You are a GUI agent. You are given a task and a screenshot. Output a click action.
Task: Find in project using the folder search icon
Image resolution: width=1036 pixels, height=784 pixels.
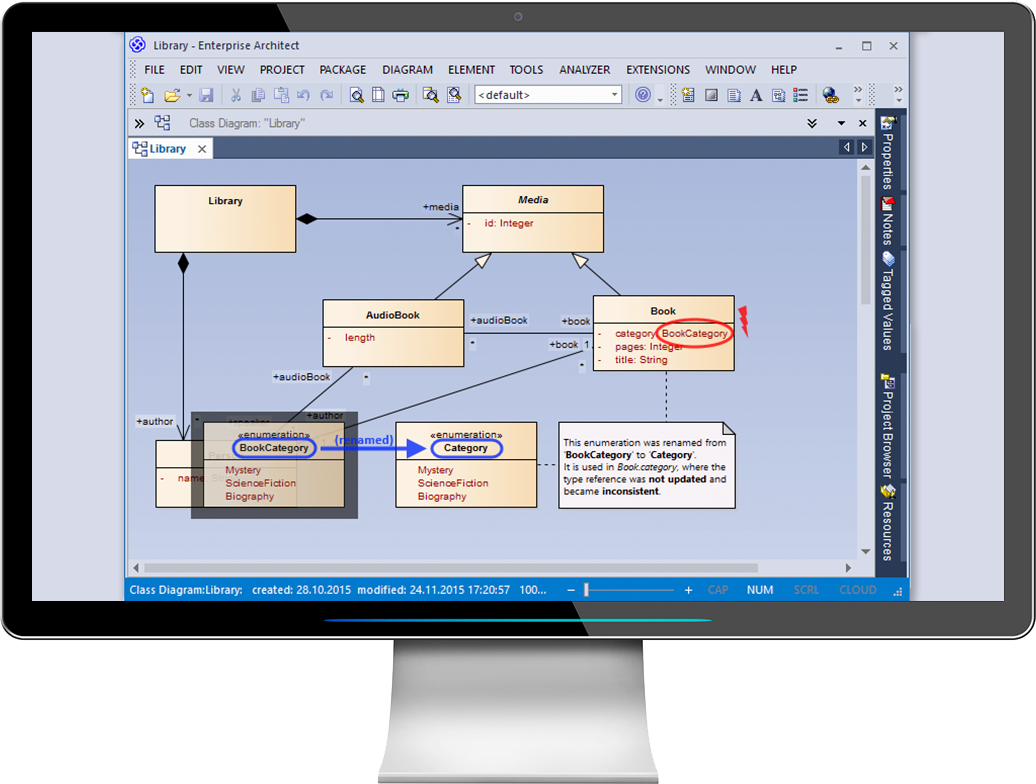click(430, 95)
